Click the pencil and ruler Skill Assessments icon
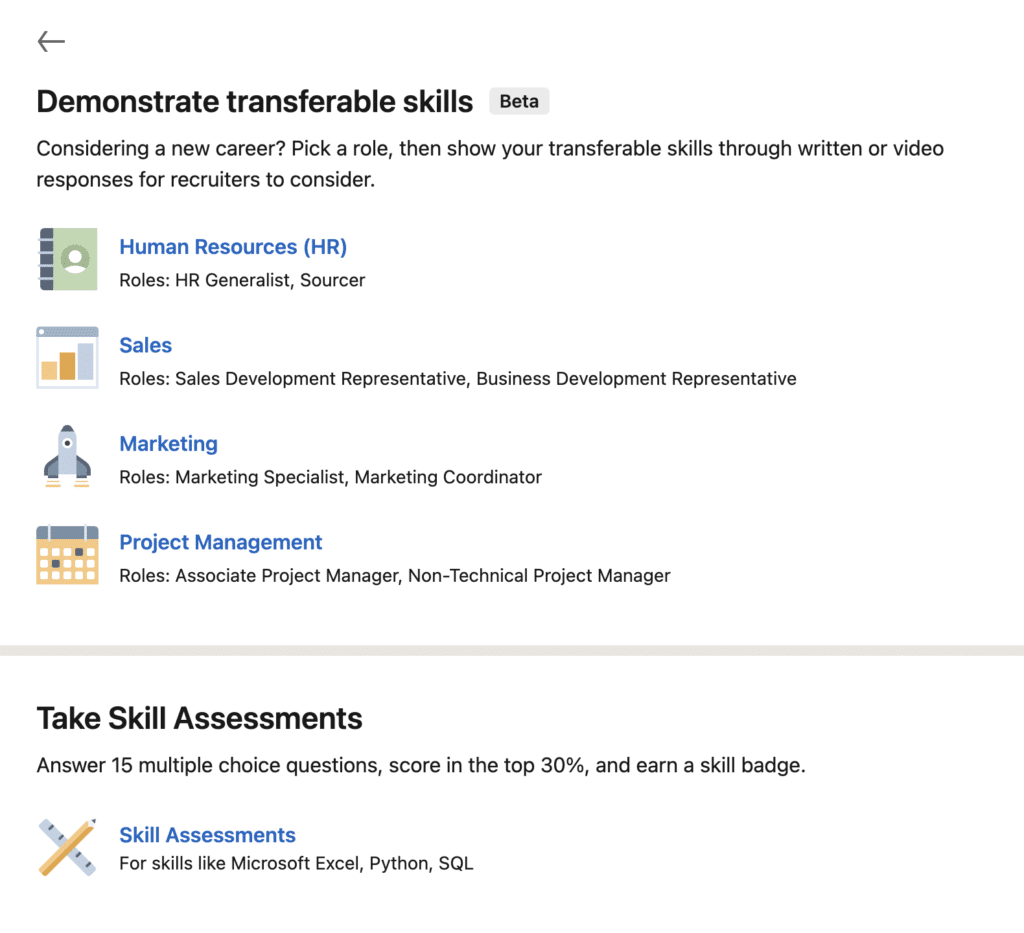The image size is (1024, 933). pos(67,847)
